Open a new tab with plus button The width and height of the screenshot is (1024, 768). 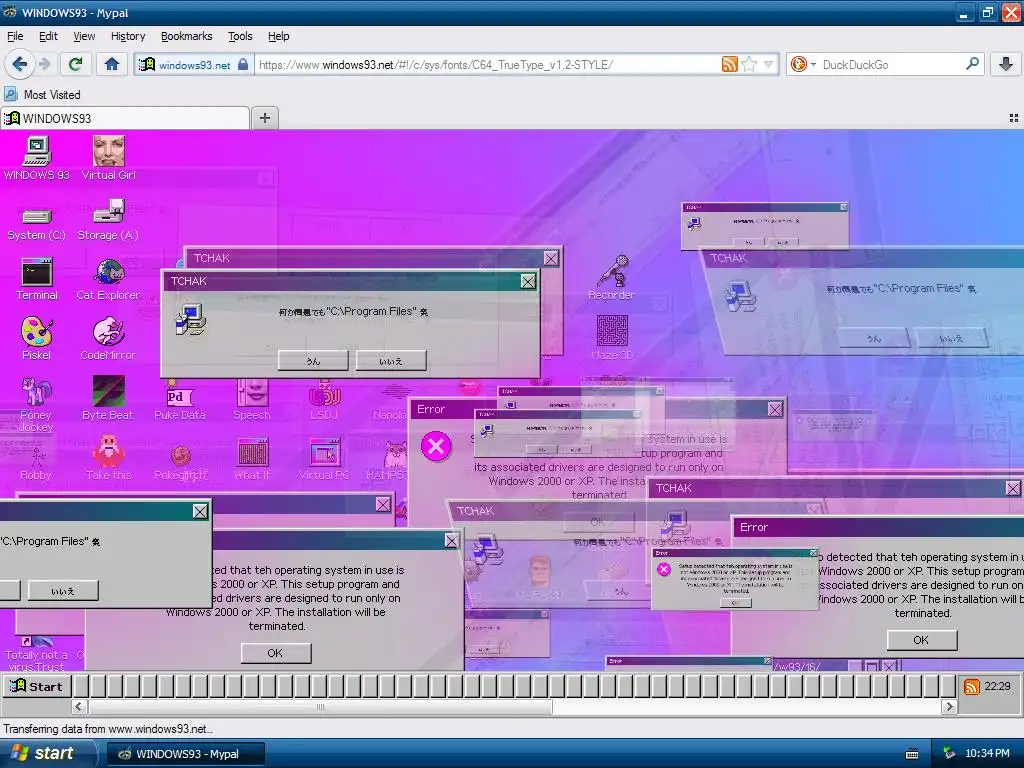point(264,118)
